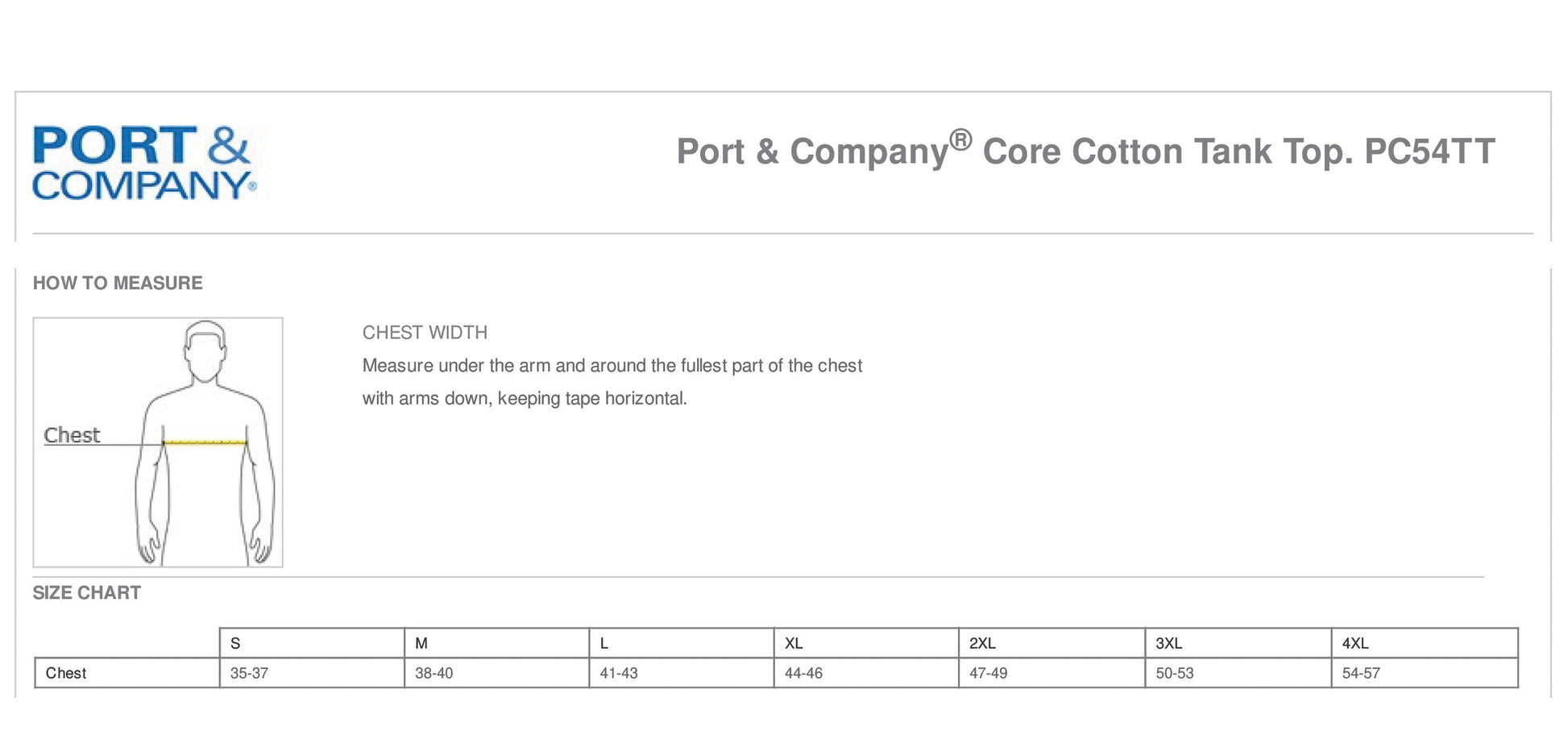Click the Chest label in the diagram
The image size is (1568, 756).
click(x=72, y=435)
